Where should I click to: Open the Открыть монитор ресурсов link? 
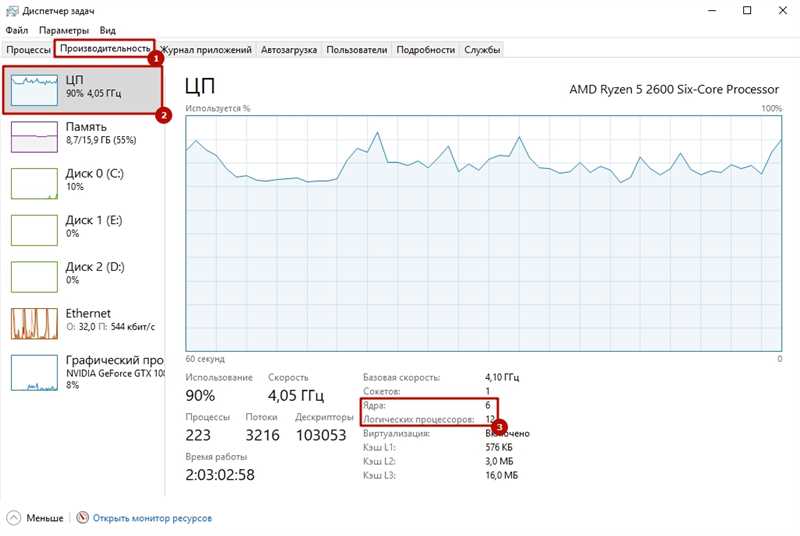(152, 518)
